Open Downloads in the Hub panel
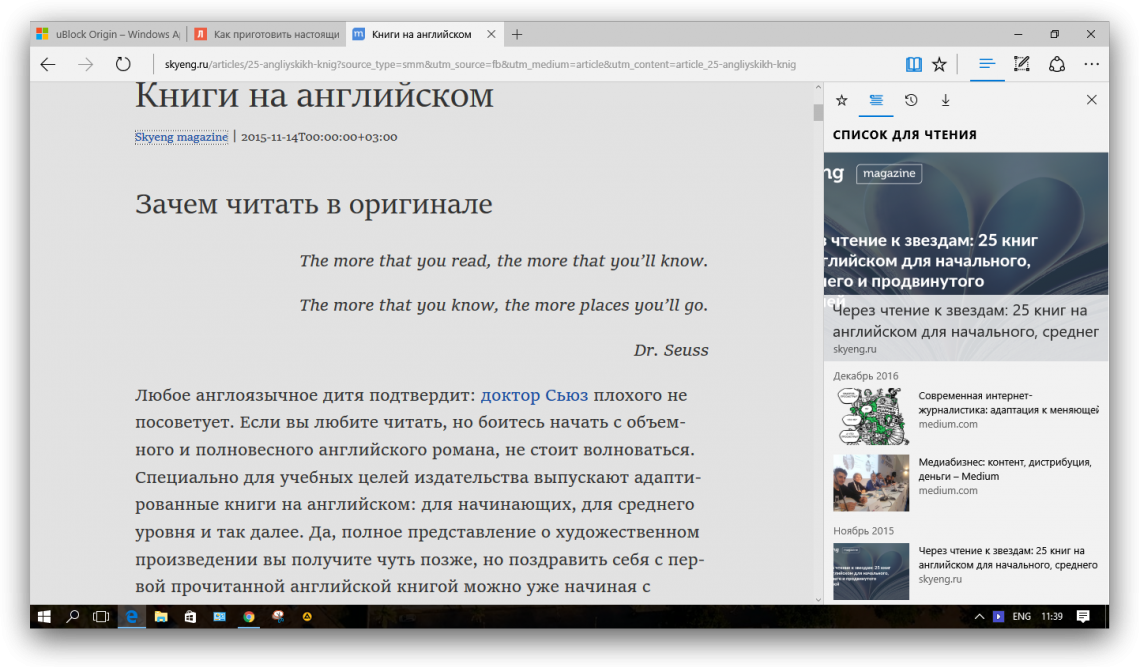1140x668 pixels. 944,100
